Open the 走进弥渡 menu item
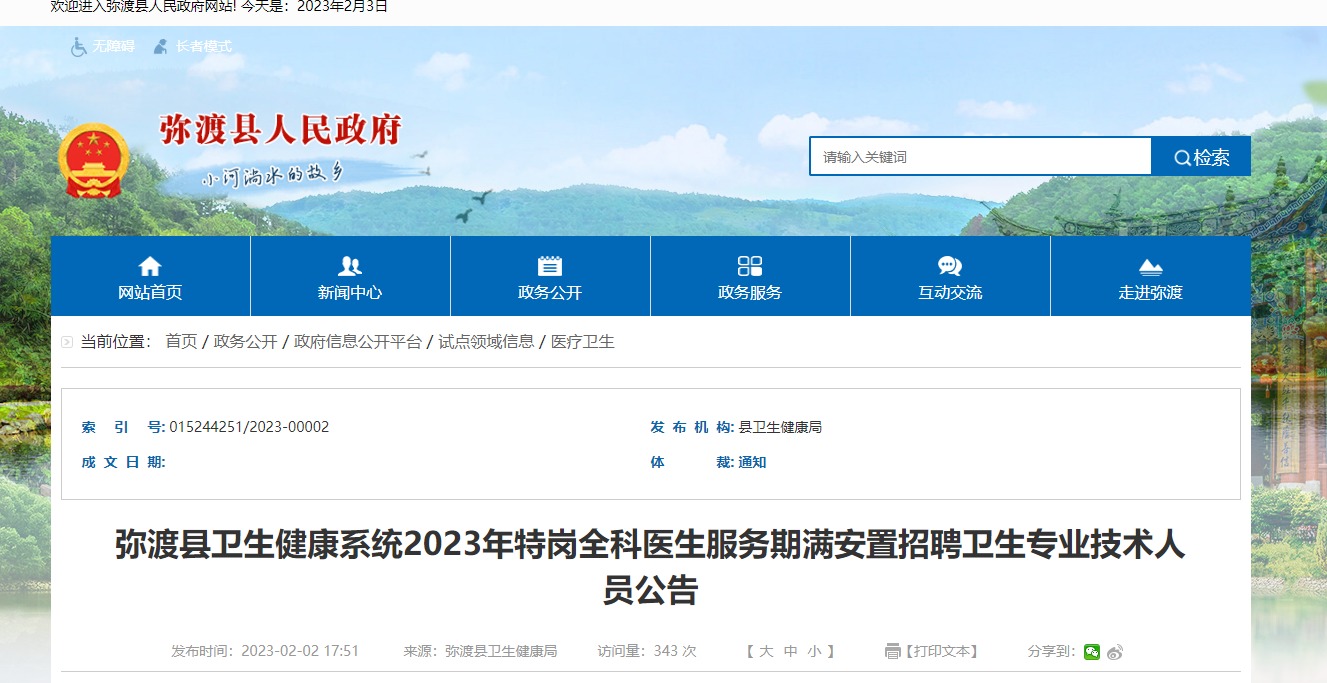 click(x=1151, y=293)
